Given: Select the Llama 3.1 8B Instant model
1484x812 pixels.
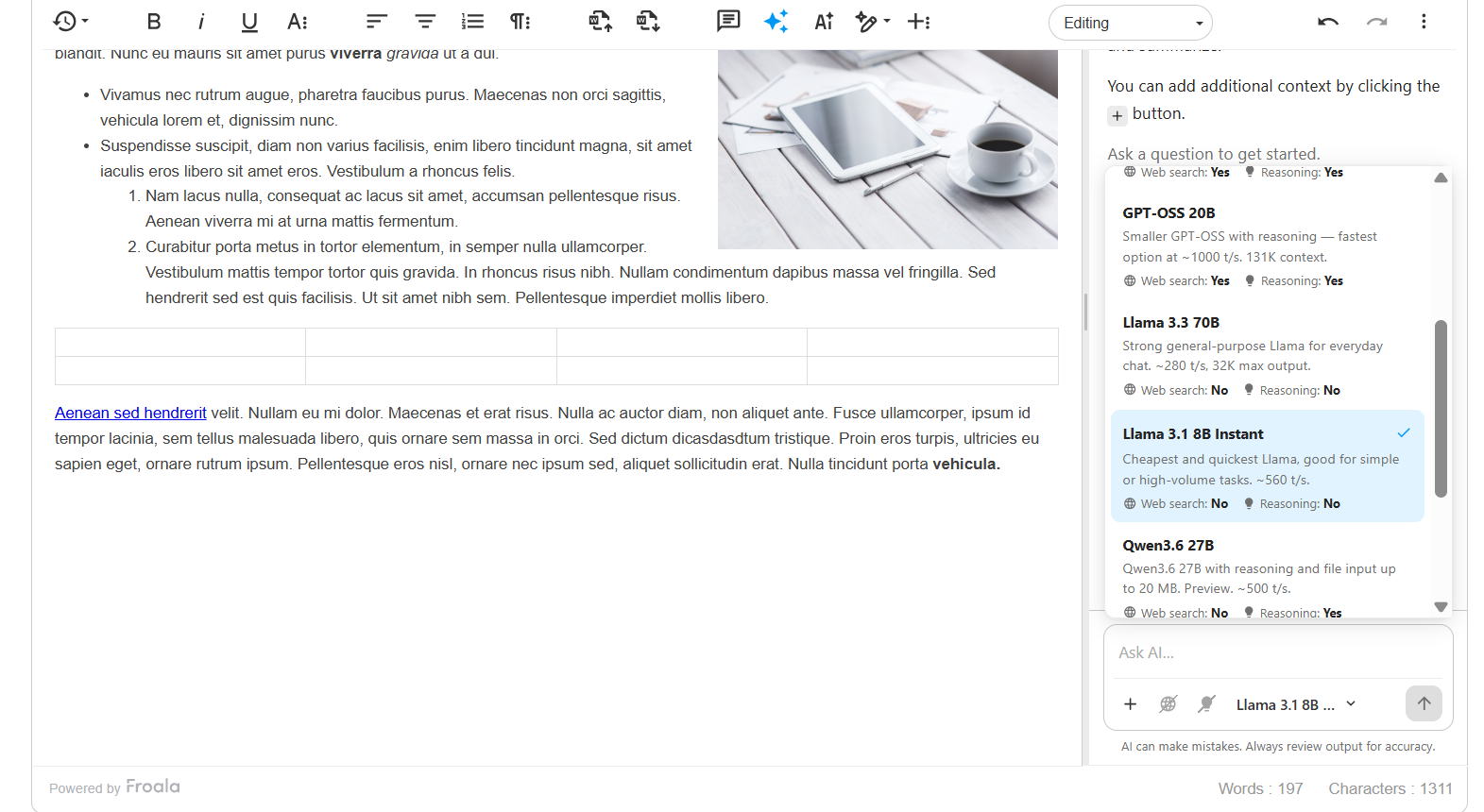Looking at the screenshot, I should click(1267, 466).
